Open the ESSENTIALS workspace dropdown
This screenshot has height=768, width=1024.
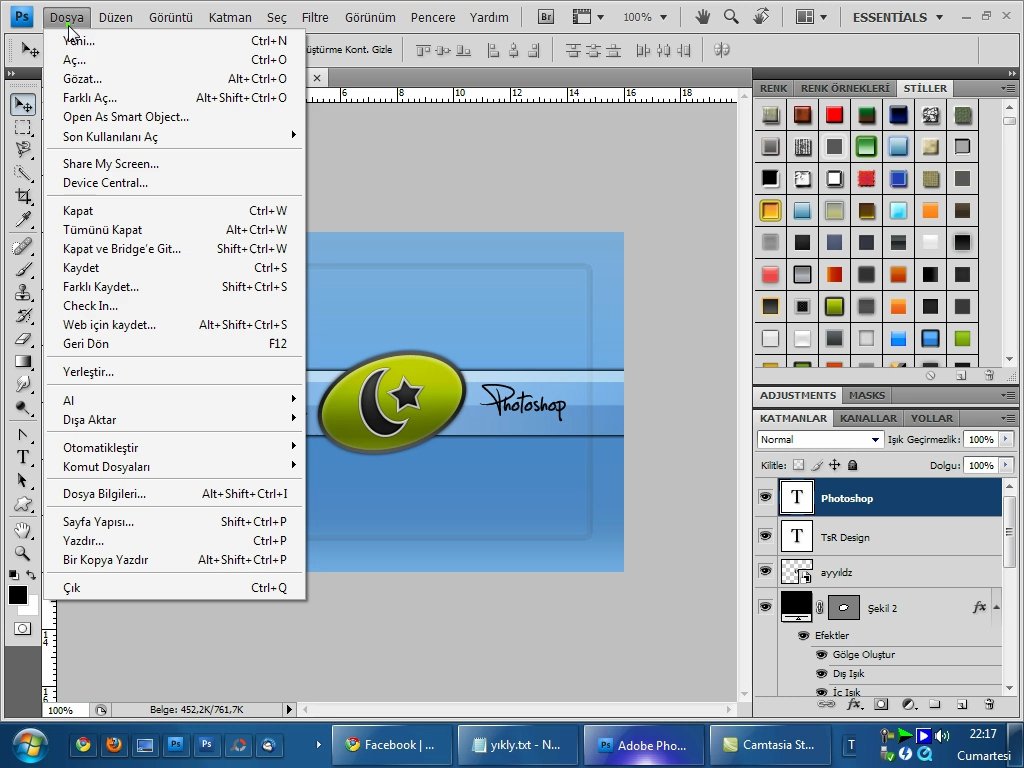897,17
